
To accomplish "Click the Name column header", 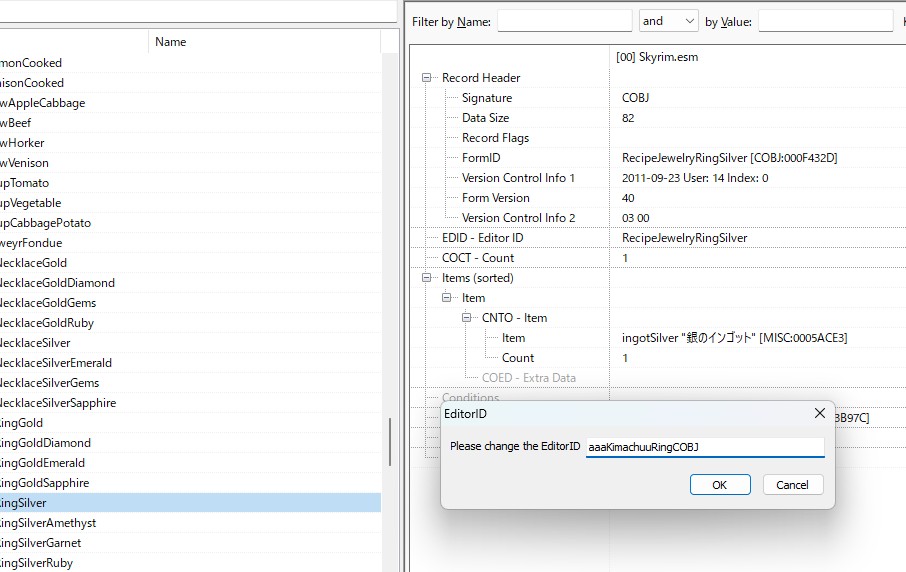I will (170, 42).
